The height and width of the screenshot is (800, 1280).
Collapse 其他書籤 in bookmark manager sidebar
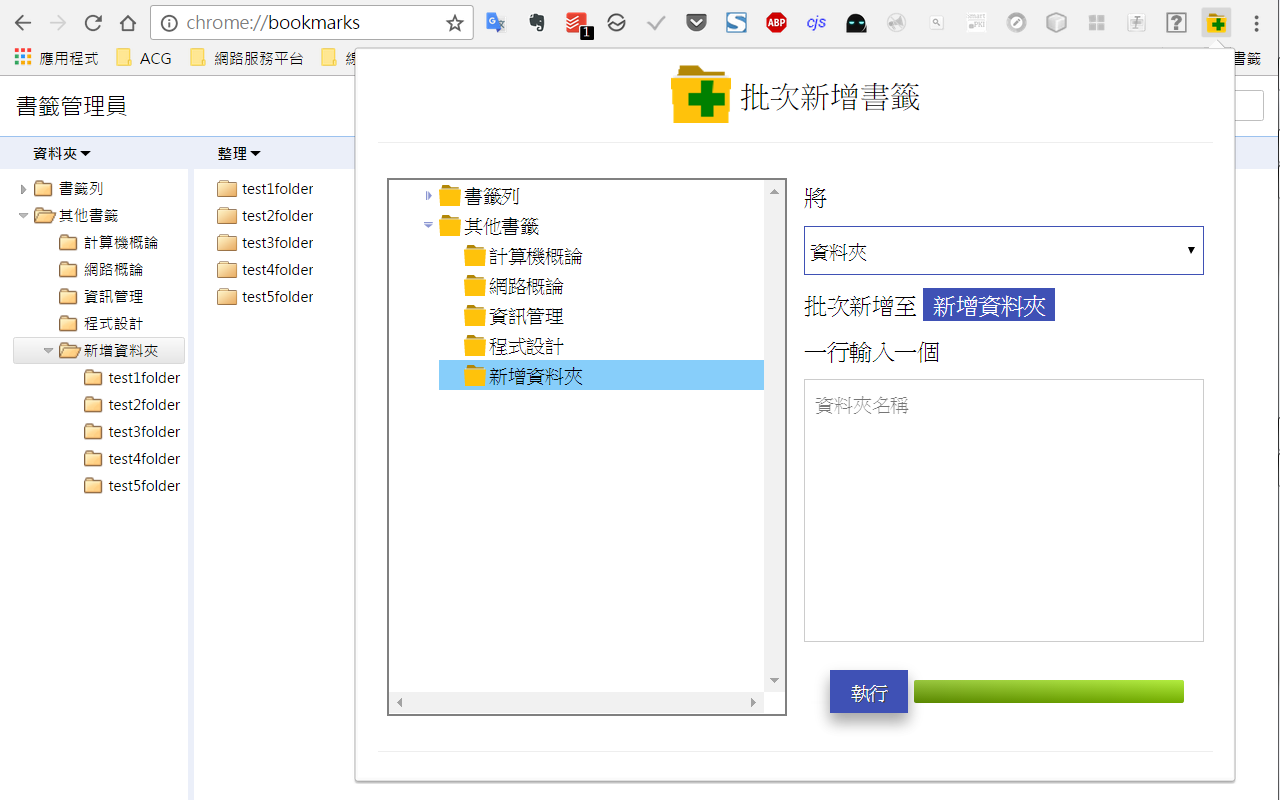pyautogui.click(x=24, y=215)
